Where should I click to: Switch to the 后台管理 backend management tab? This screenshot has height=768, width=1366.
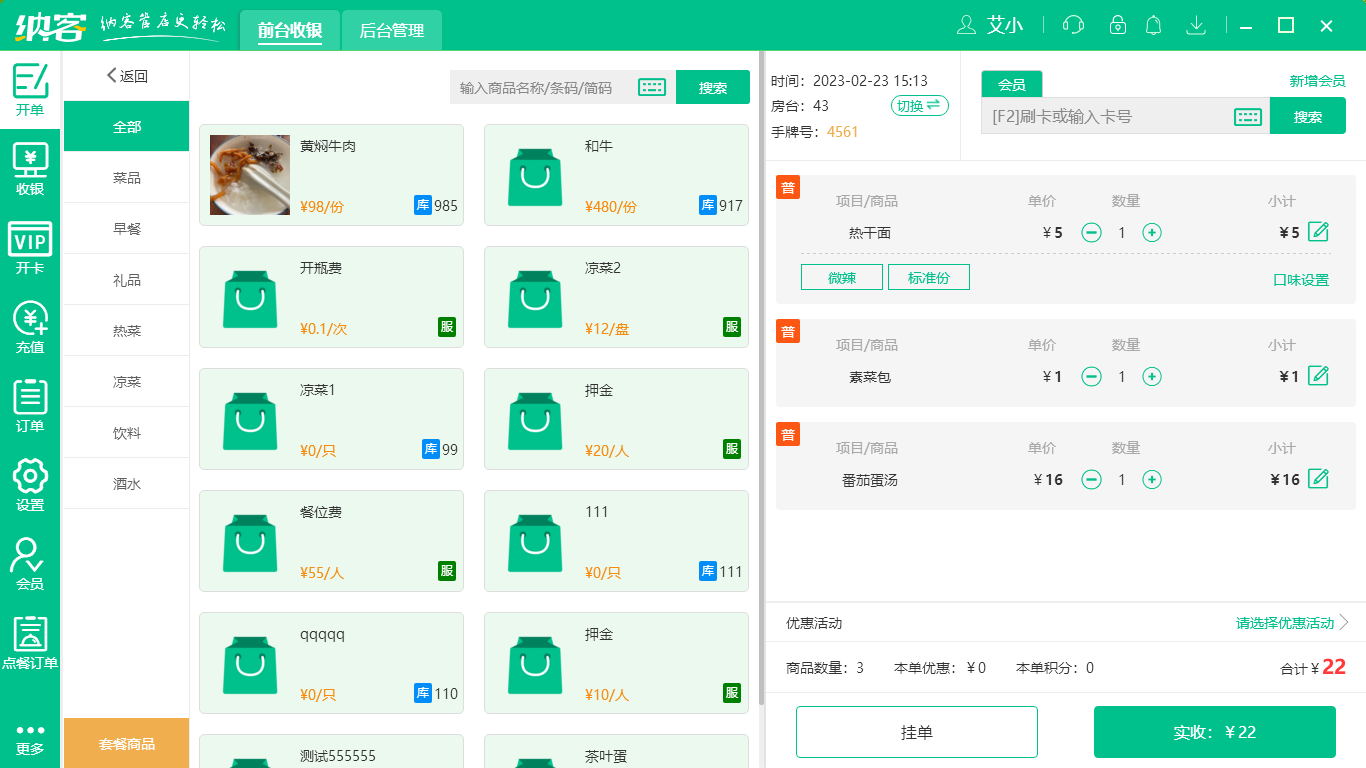[391, 30]
